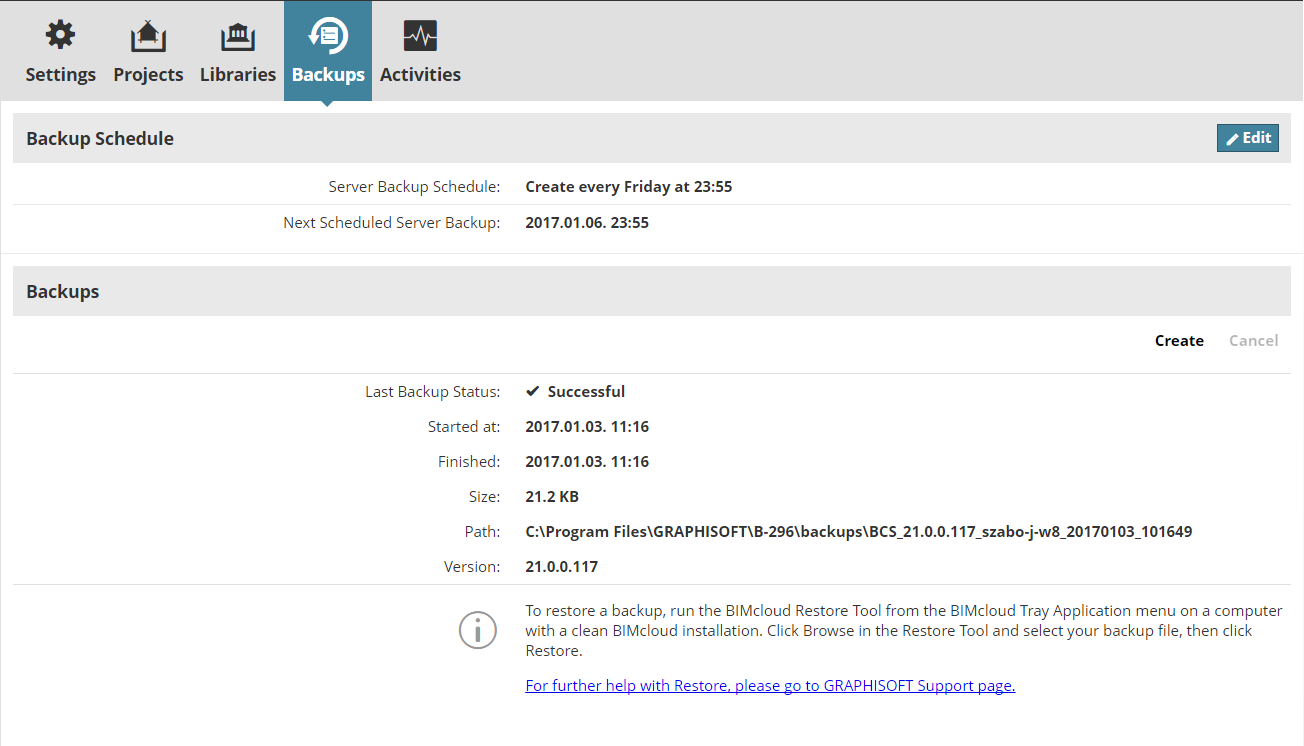Click the pencil icon on the Edit button
Screen dimensions: 1304x746
(1233, 137)
